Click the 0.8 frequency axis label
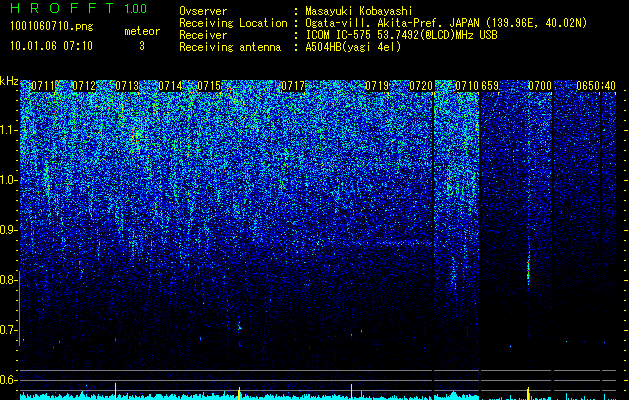The height and width of the screenshot is (400, 629). [x=8, y=280]
